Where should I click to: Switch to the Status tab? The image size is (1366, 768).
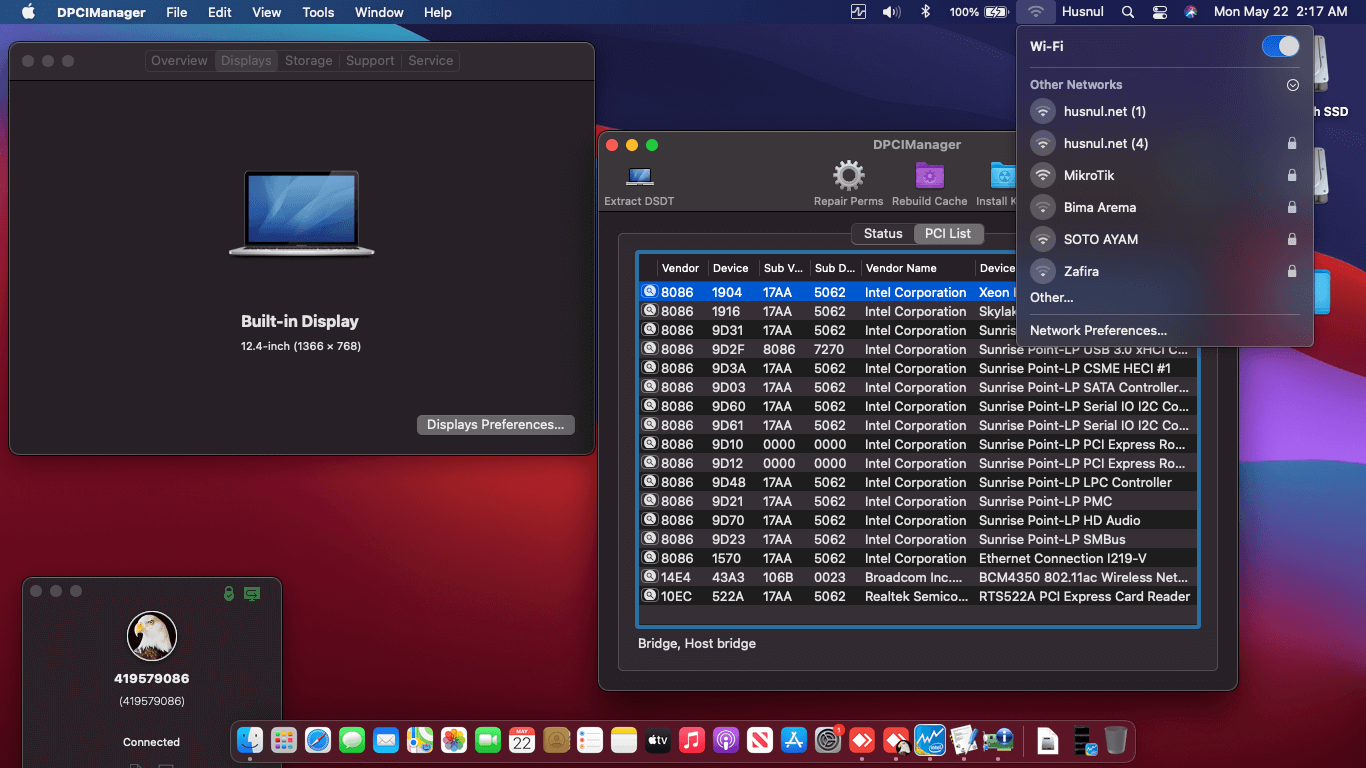tap(883, 233)
